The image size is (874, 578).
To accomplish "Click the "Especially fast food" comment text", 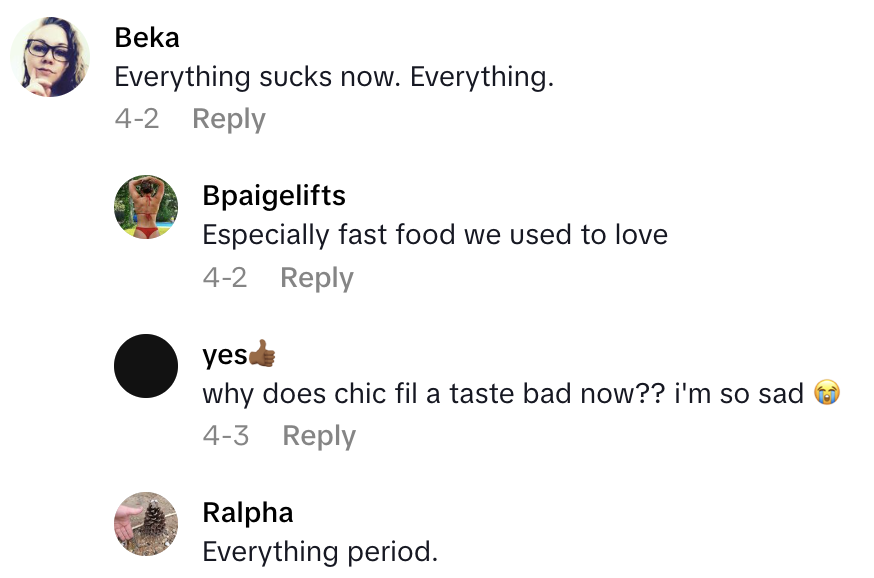I will [x=435, y=235].
